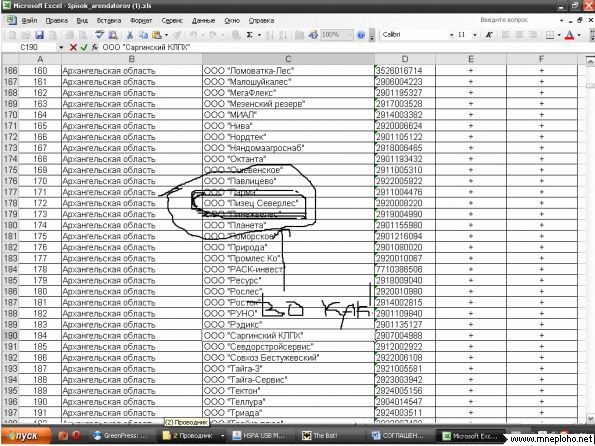Open the 2 Проводник taskbar group
The image size is (595, 446).
point(193,436)
